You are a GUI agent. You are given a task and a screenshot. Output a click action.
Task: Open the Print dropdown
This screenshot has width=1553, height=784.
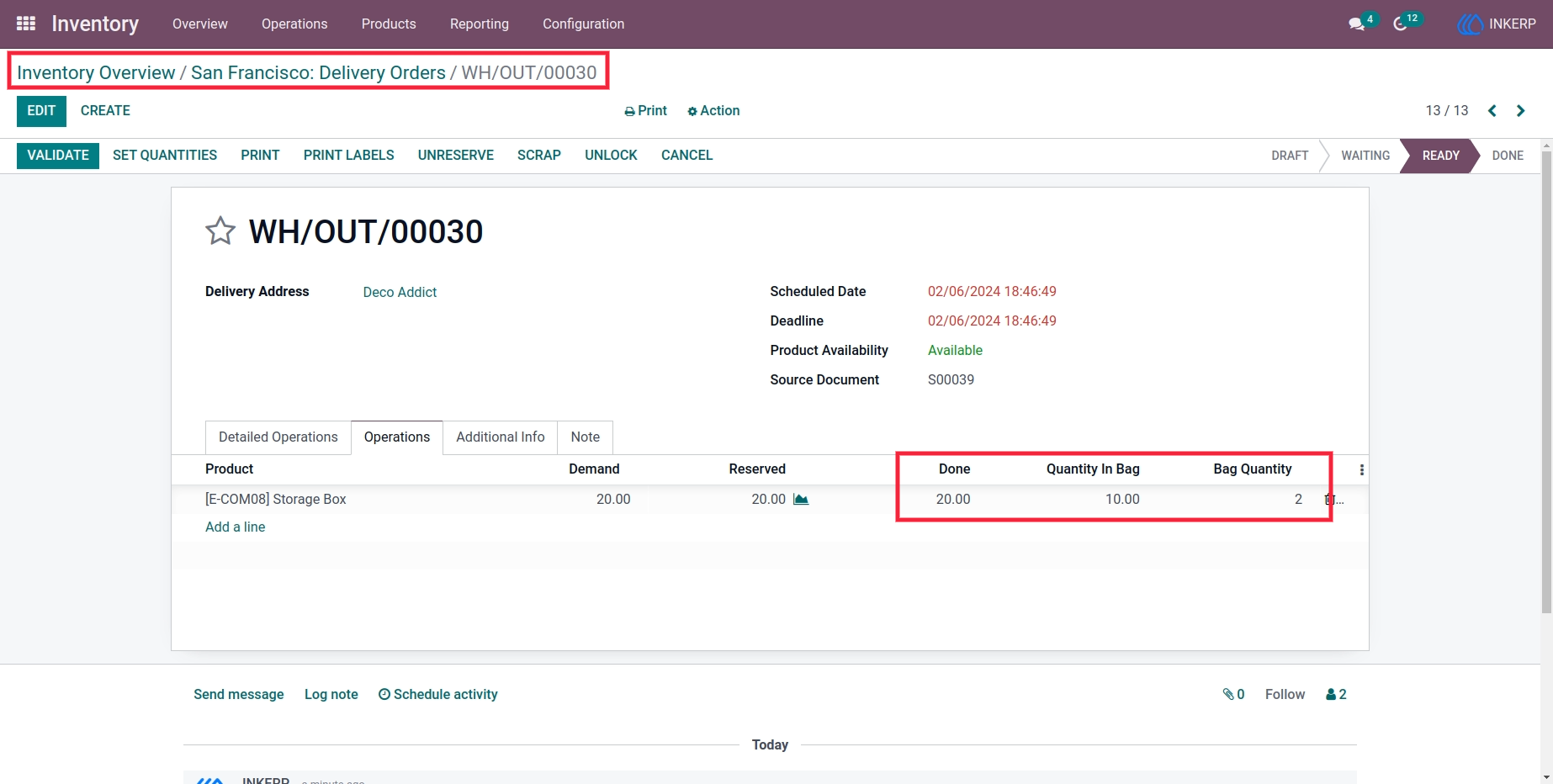click(x=645, y=111)
